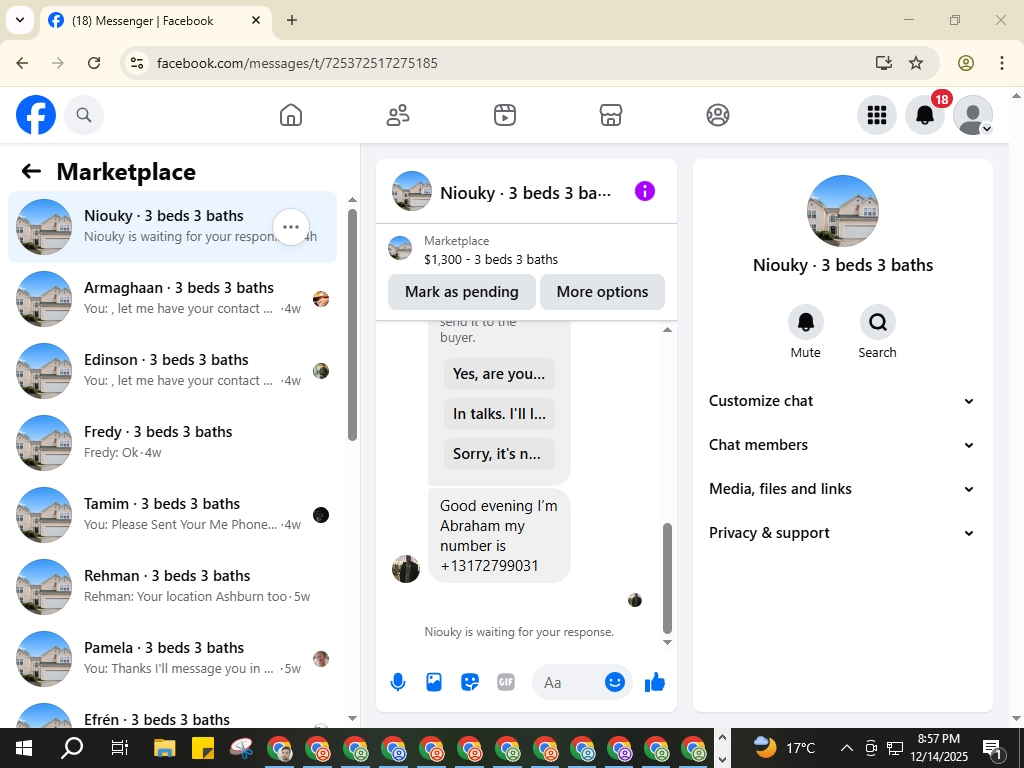The image size is (1024, 768).
Task: Open the Tamim · 3 beds 3 baths chat
Action: 172,515
